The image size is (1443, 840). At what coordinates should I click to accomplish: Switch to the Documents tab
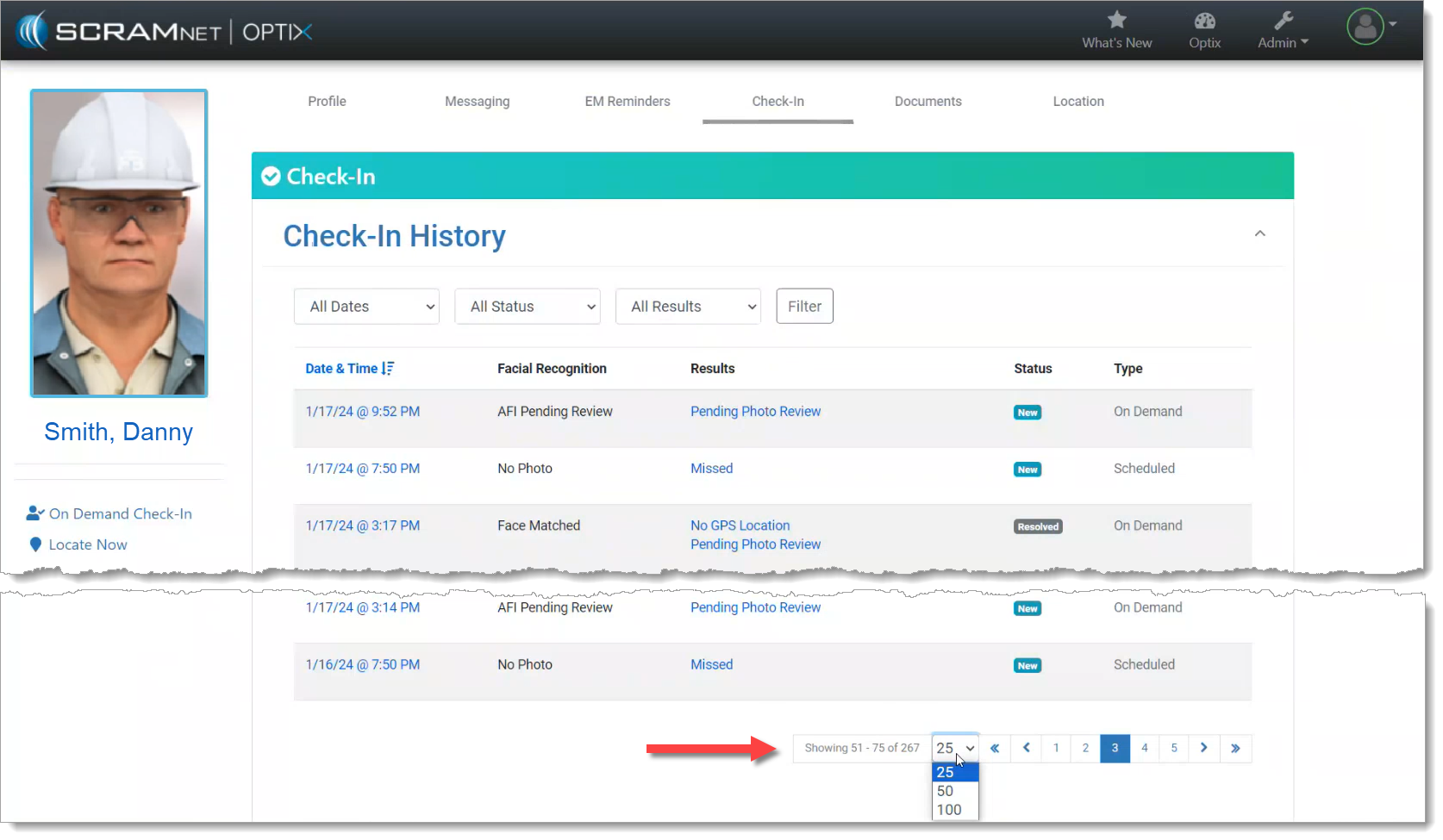(x=928, y=102)
